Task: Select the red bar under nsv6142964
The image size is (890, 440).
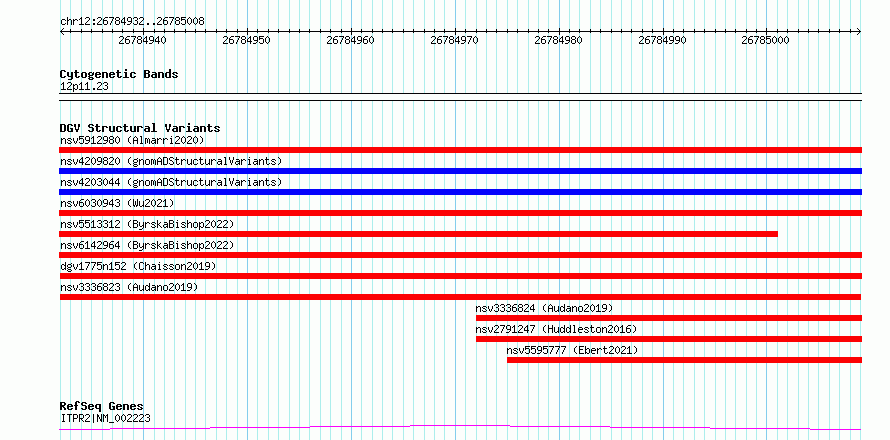Action: click(460, 255)
